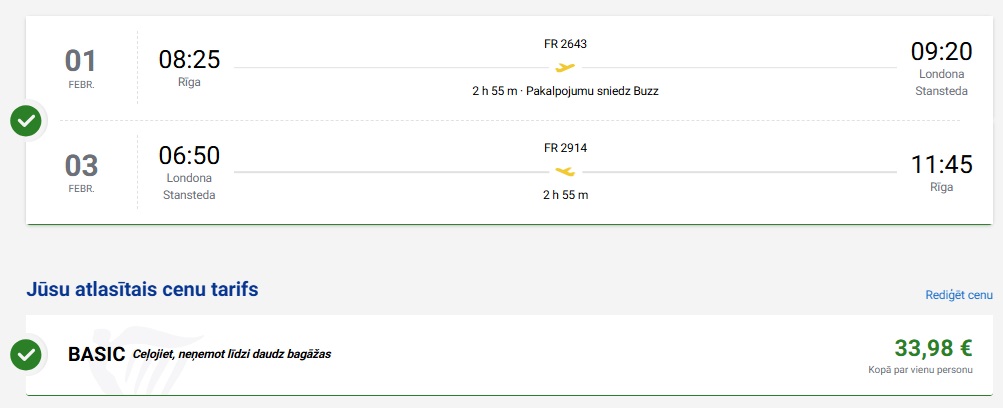The image size is (1003, 408).
Task: Click the Jūsu atlasītais cenu tarifs heading
Action: (x=142, y=290)
